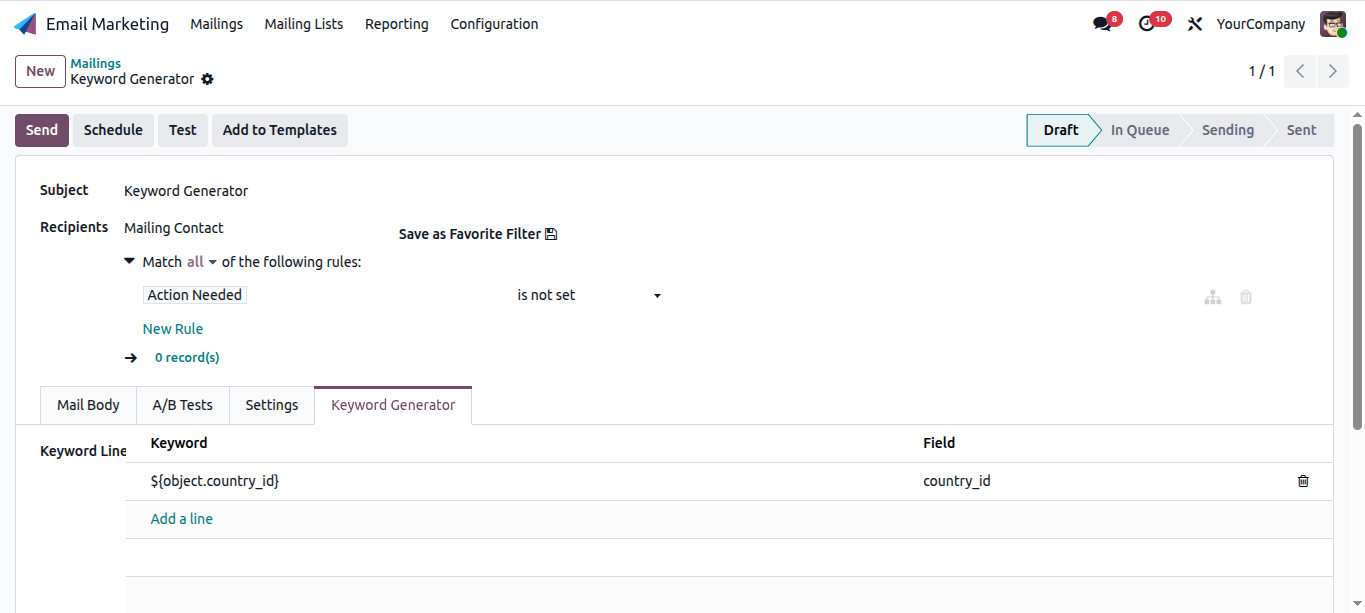Go to the next record arrow
Image resolution: width=1365 pixels, height=613 pixels.
[1332, 71]
